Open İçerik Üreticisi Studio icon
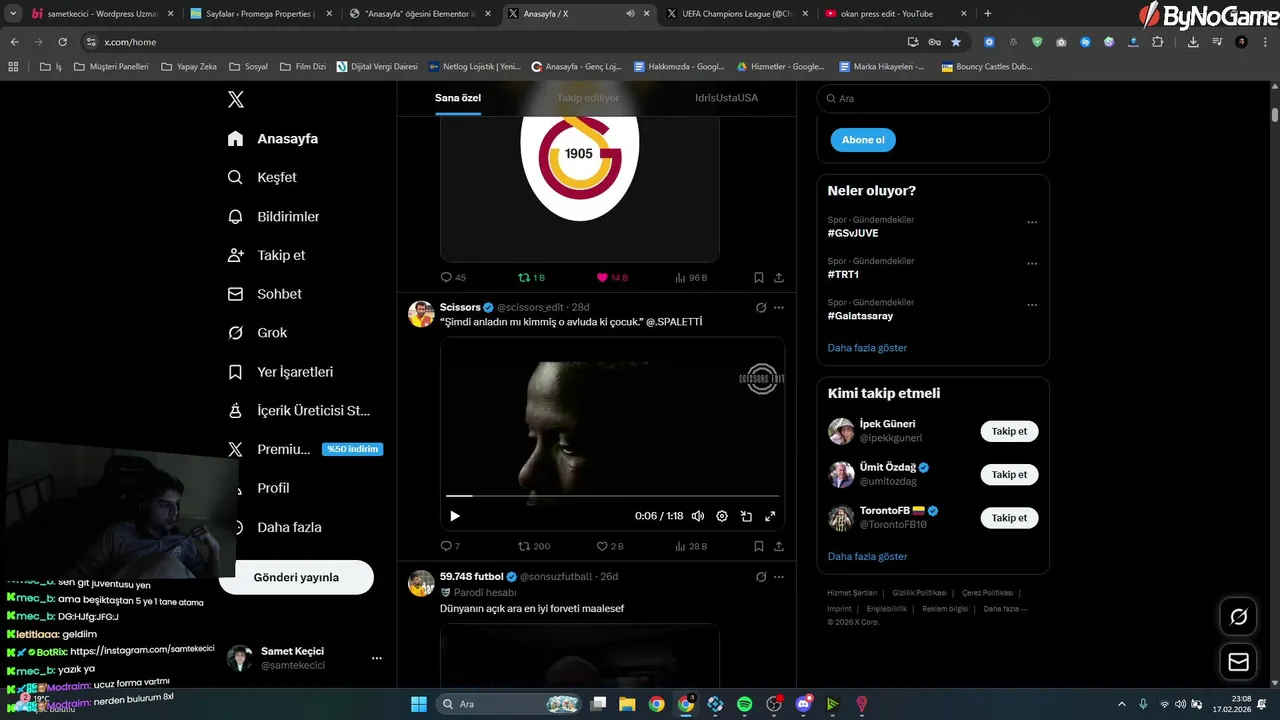1280x720 pixels. point(236,411)
